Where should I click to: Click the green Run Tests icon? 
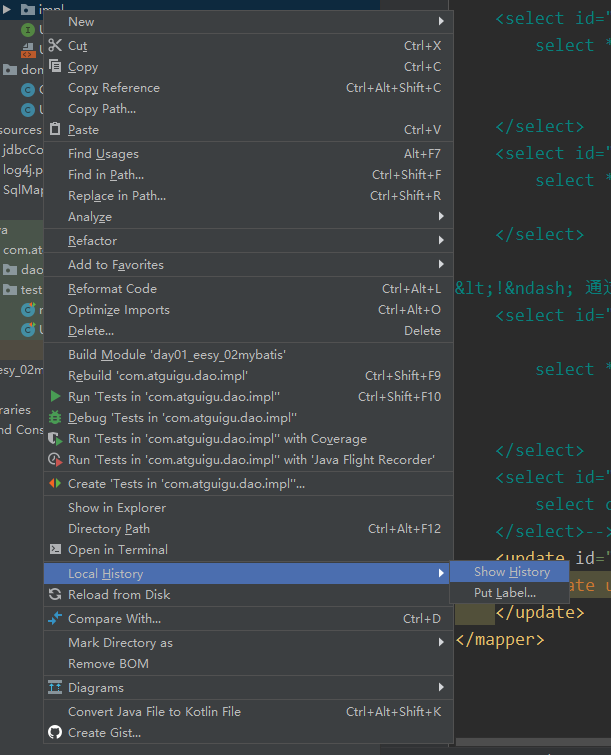(55, 397)
